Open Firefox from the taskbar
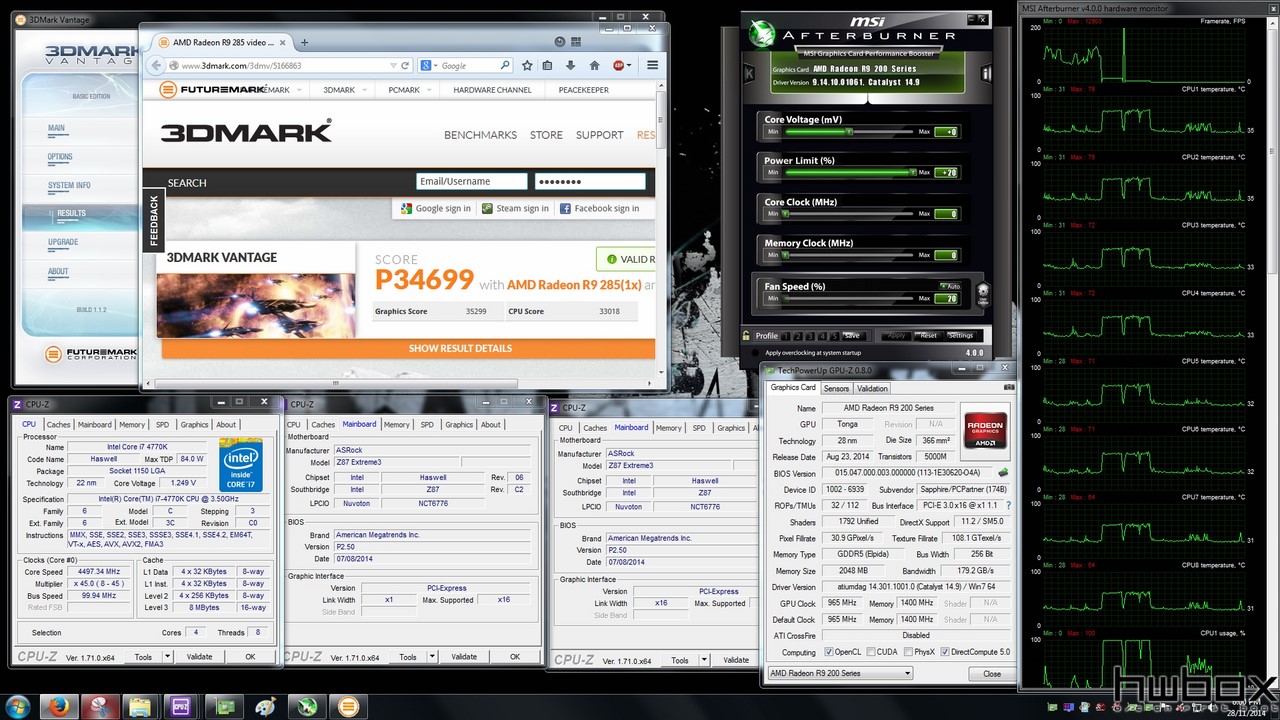This screenshot has width=1280, height=720. tap(60, 706)
